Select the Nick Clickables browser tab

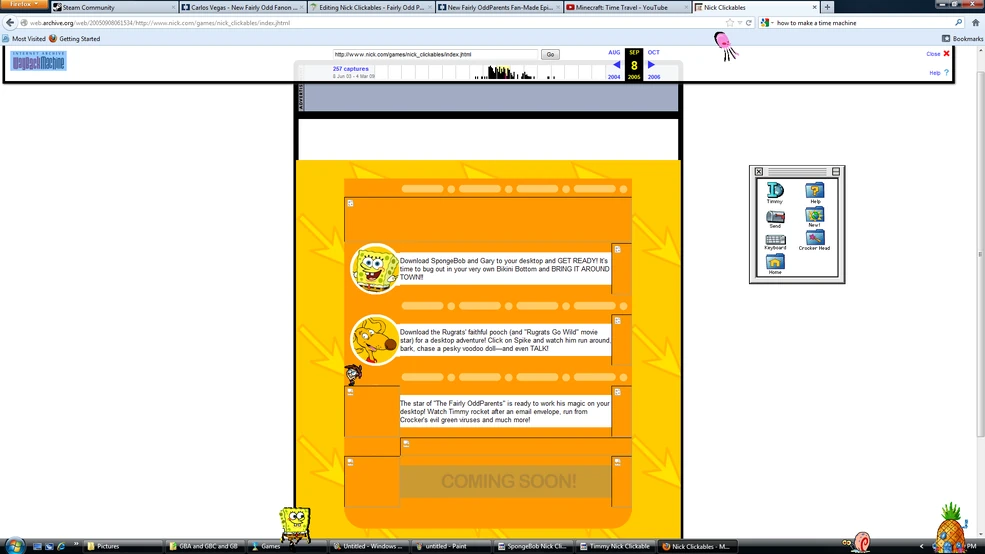pyautogui.click(x=756, y=8)
